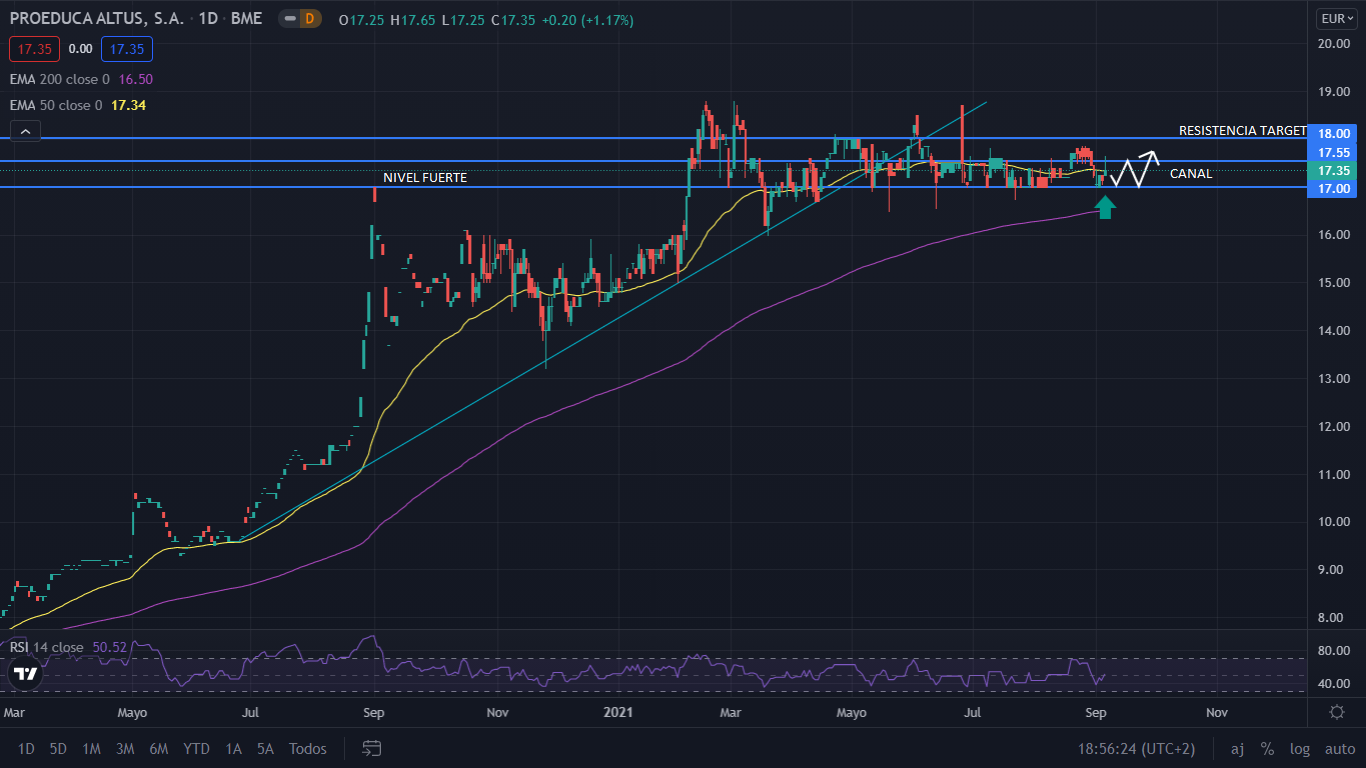Screen dimensions: 1366x768
Task: Open the go-to-date calendar icon
Action: 372,748
